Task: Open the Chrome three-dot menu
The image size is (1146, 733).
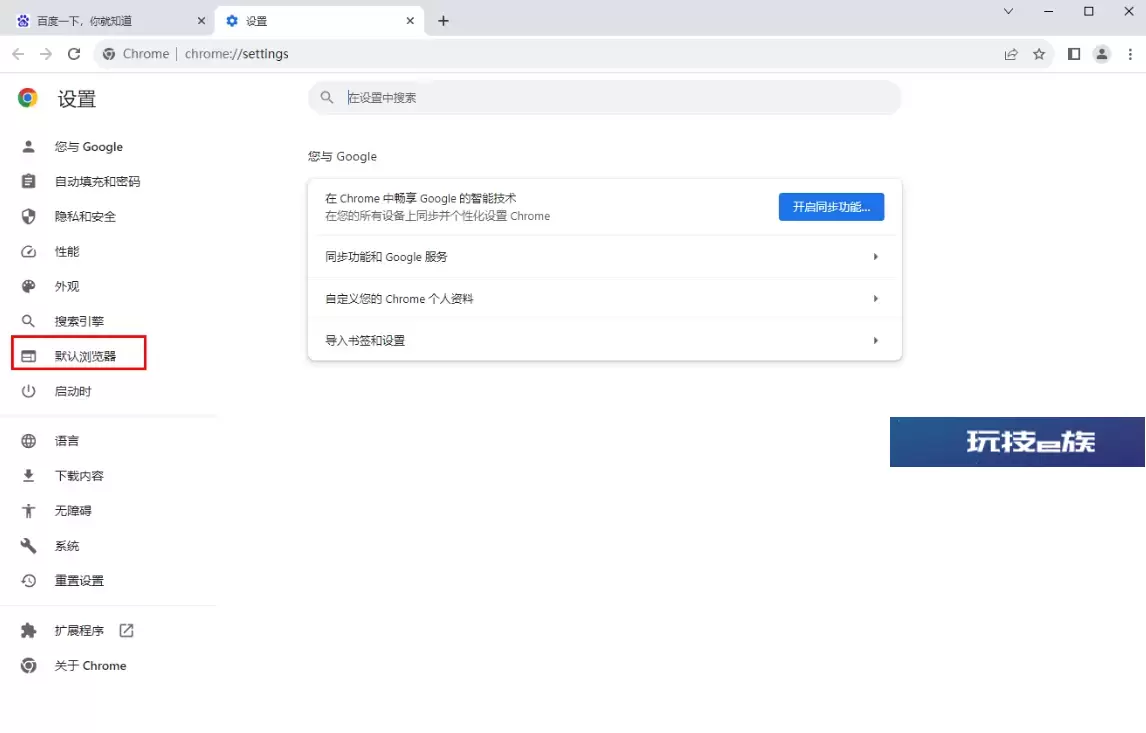Action: pos(1130,53)
